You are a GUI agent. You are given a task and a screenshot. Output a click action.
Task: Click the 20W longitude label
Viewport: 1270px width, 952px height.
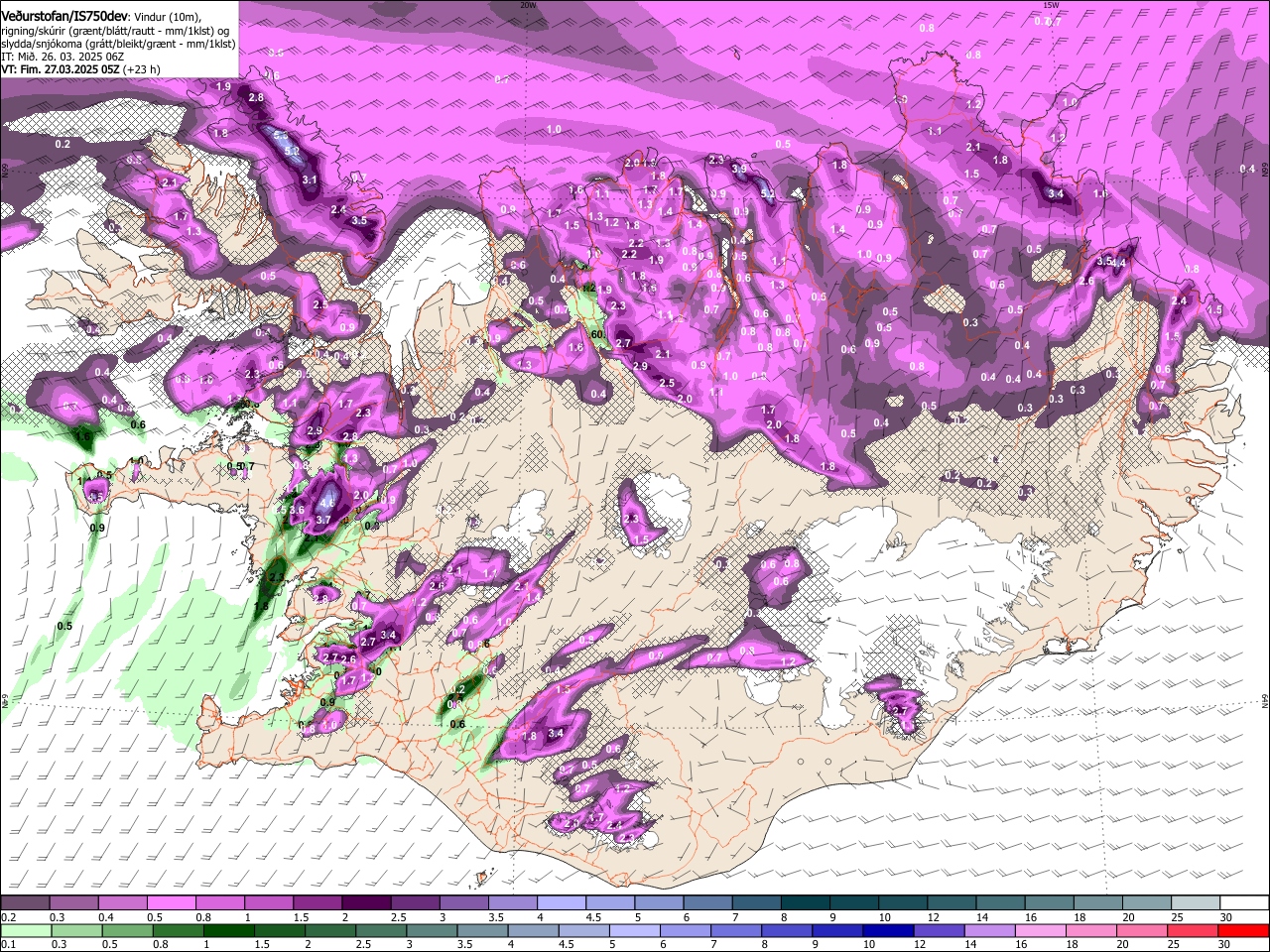pos(528,5)
